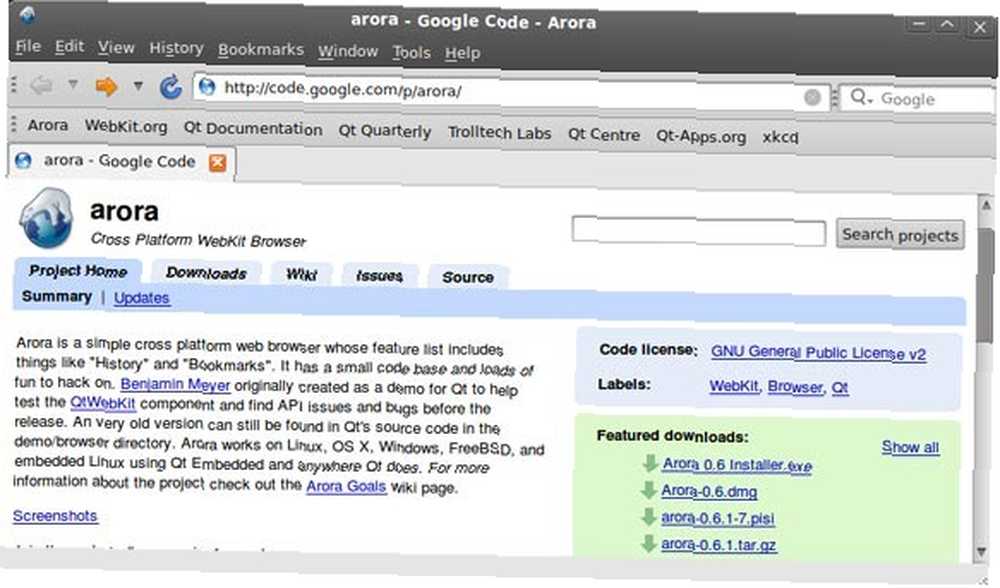1000x588 pixels.
Task: Open the Qt Documentation bookmark
Action: point(253,129)
